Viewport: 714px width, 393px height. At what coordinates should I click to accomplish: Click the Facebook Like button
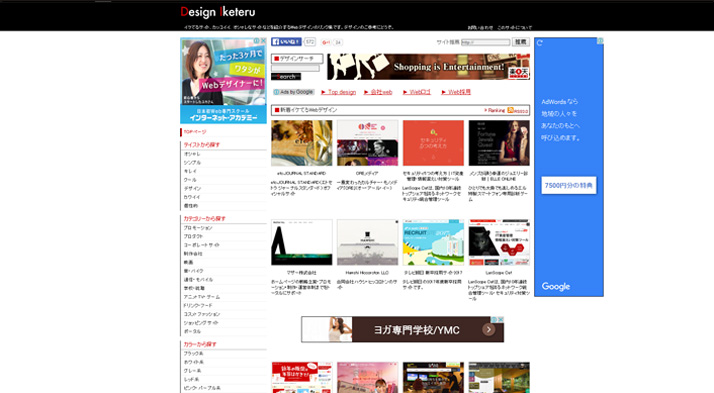click(x=286, y=42)
